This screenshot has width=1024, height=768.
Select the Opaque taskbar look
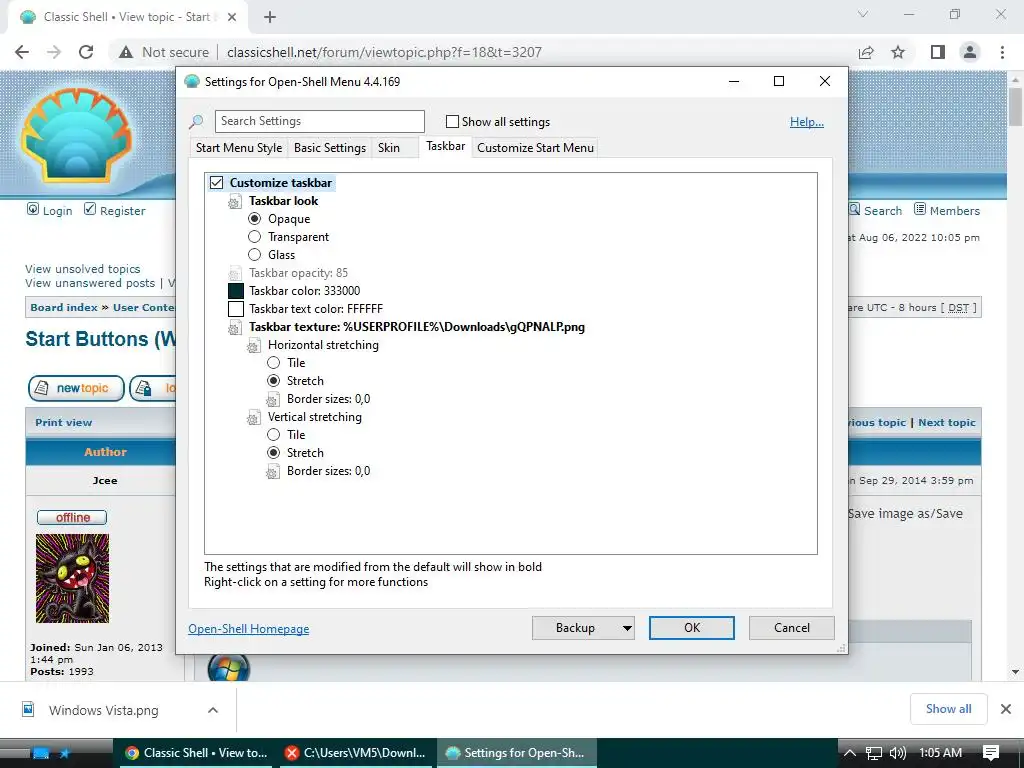[255, 219]
